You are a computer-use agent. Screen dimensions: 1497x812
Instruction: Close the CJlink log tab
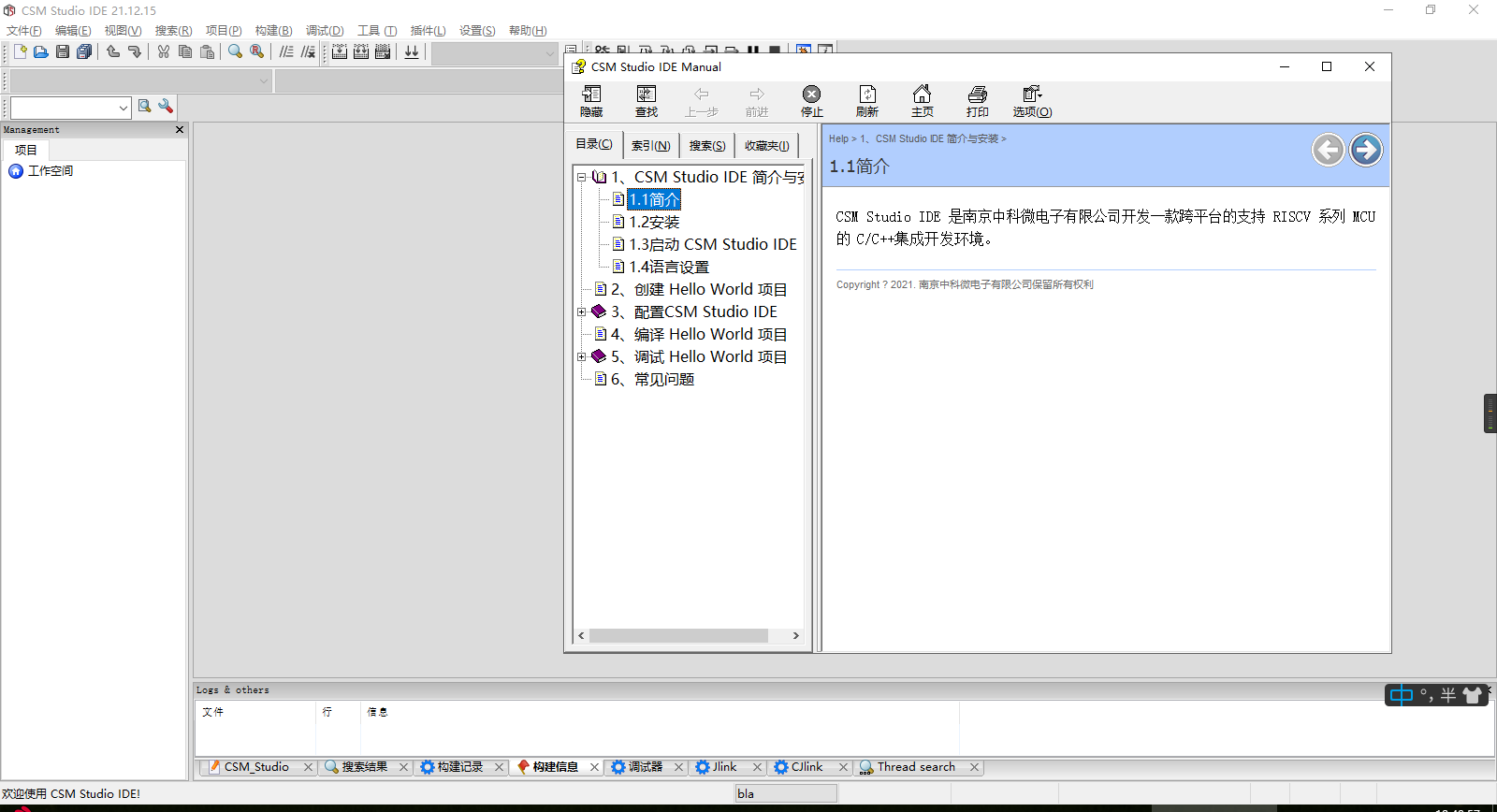click(x=843, y=767)
